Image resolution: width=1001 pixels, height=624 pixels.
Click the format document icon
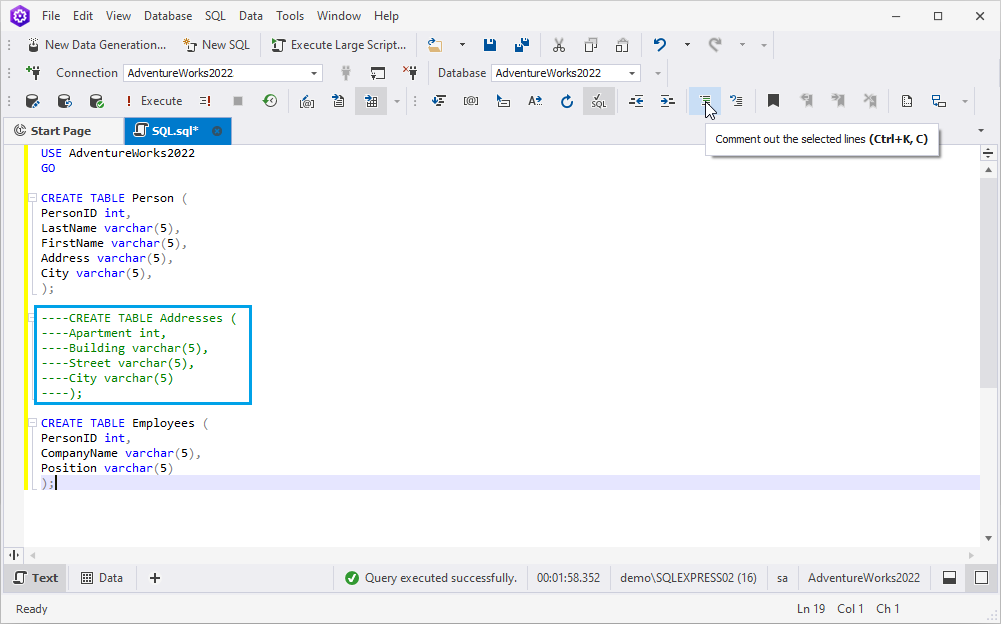[439, 101]
